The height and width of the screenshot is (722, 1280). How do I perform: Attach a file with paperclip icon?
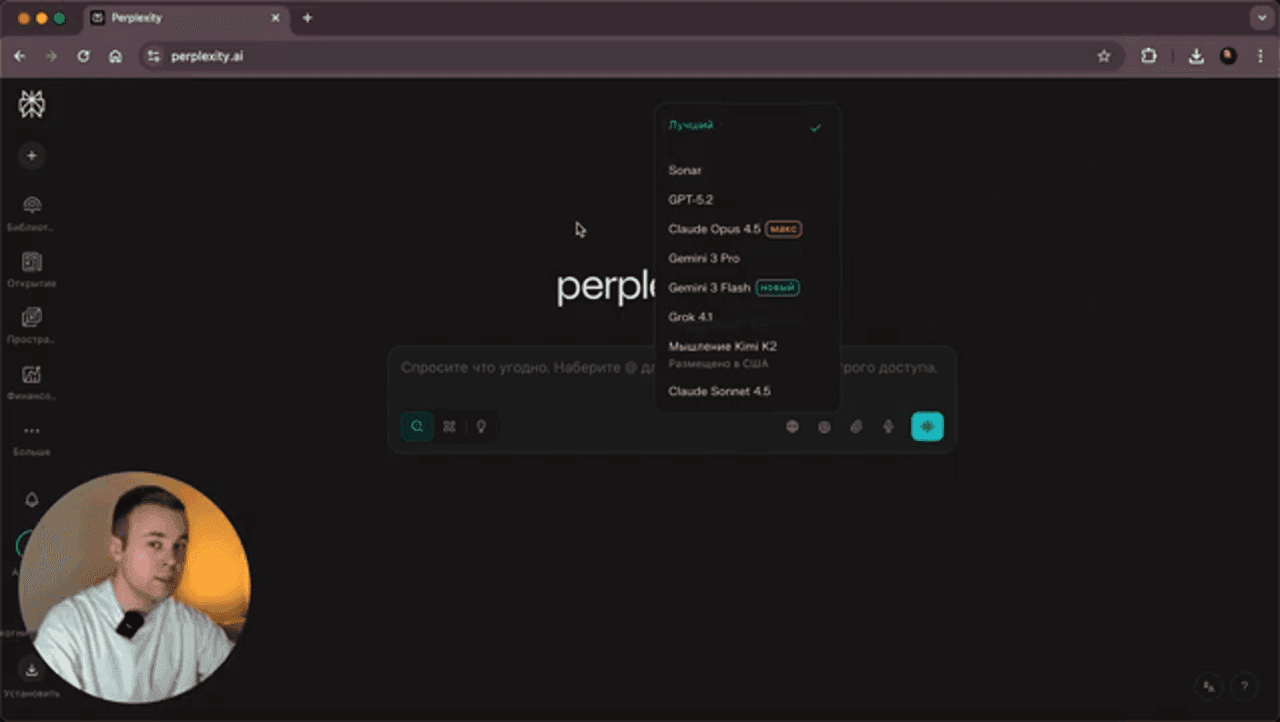click(856, 427)
